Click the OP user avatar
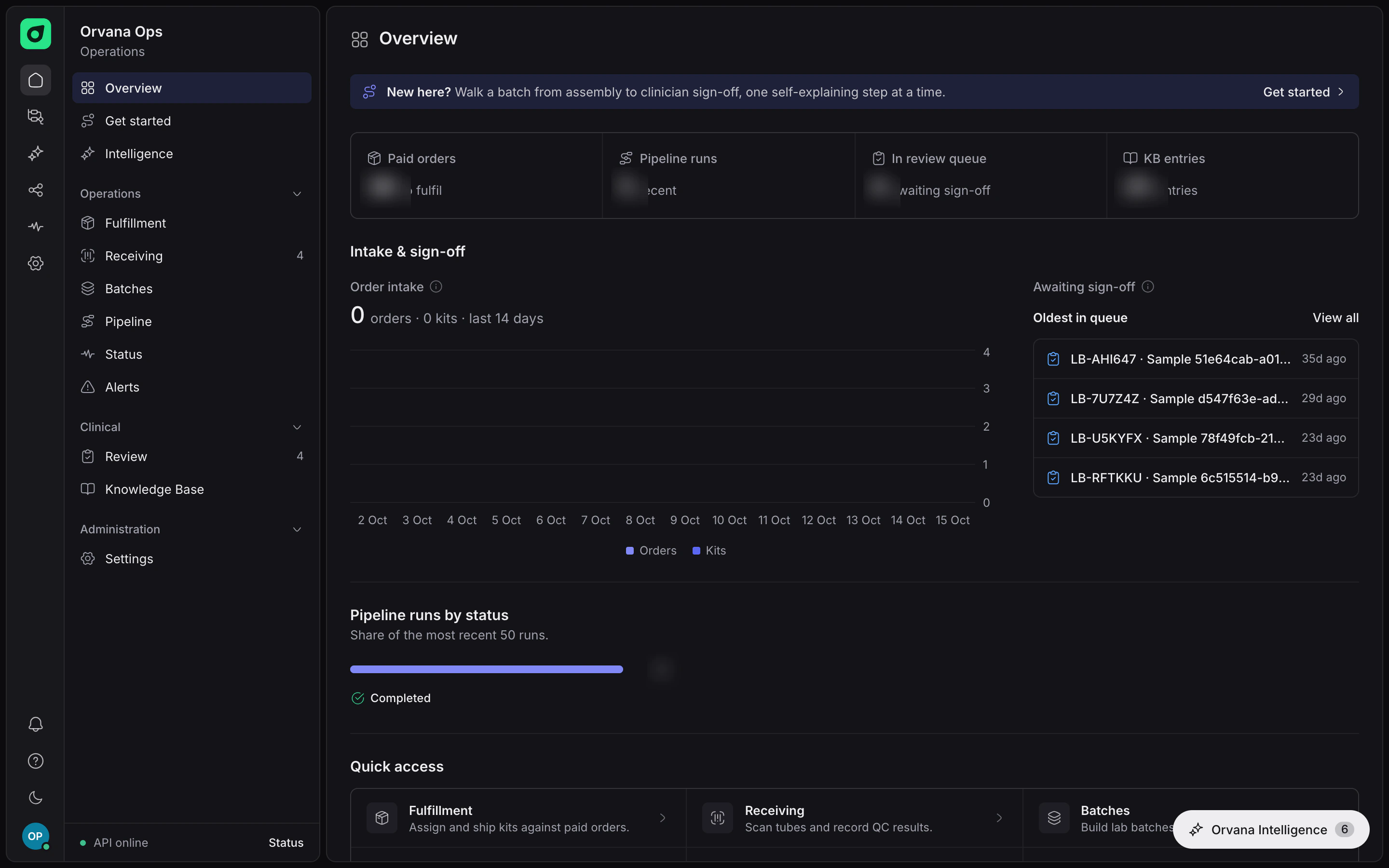The height and width of the screenshot is (868, 1389). [36, 836]
